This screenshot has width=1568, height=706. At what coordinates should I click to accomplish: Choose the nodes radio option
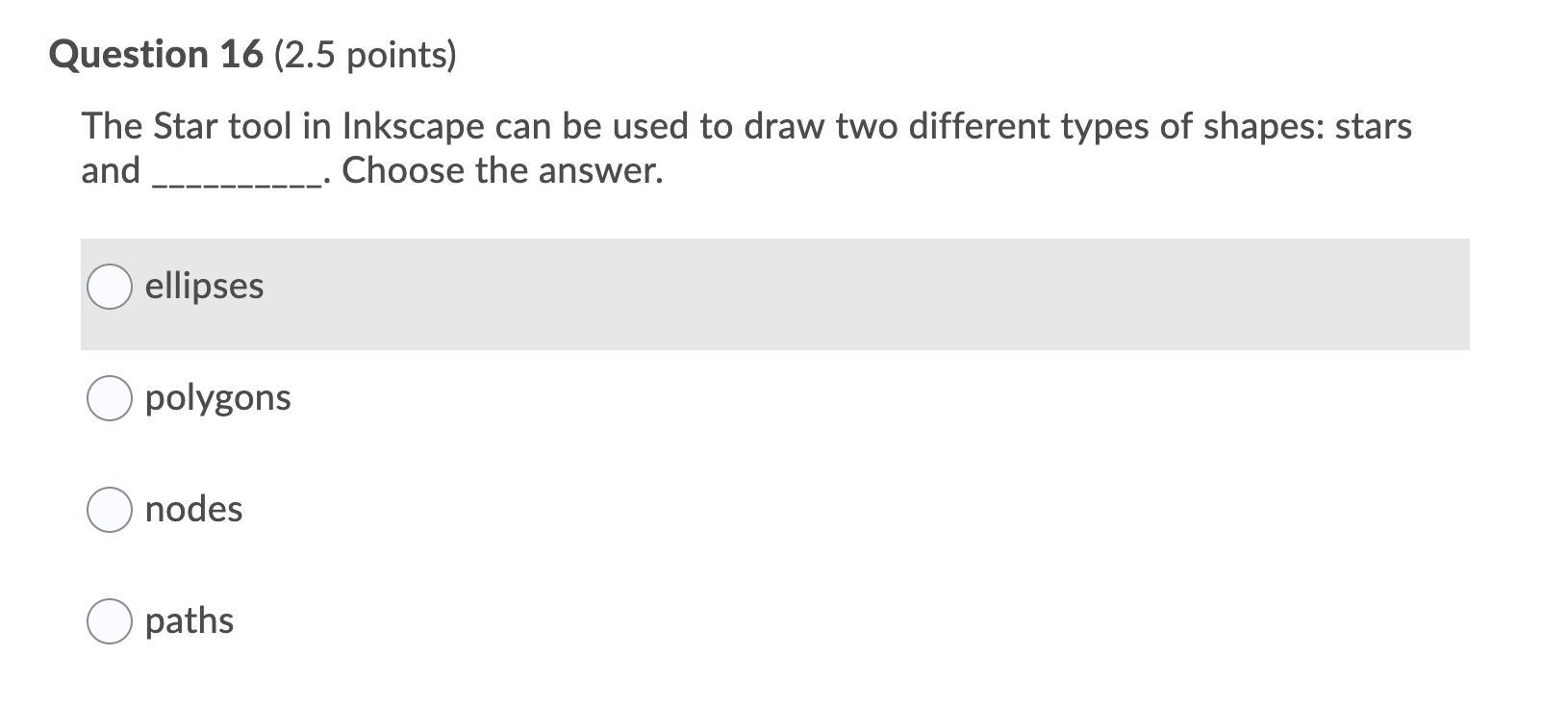(x=110, y=510)
